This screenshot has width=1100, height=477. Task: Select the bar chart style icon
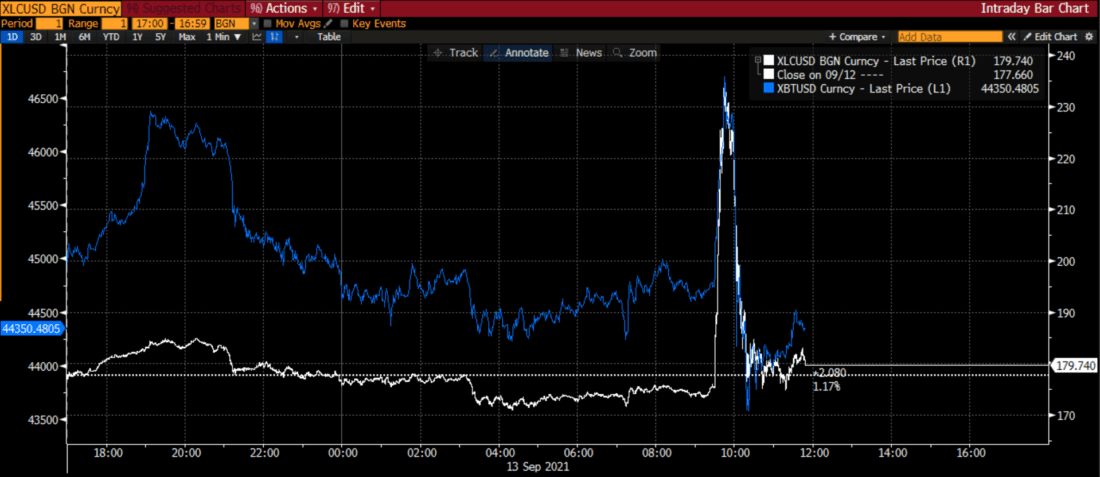[x=274, y=36]
